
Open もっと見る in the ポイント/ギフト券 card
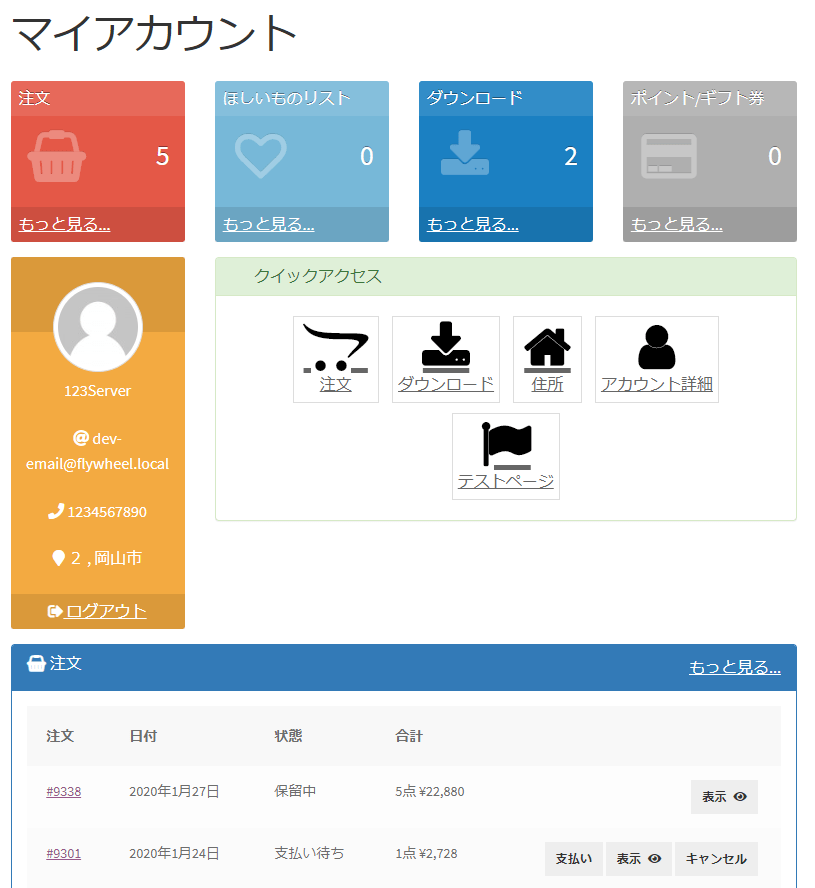click(x=676, y=224)
